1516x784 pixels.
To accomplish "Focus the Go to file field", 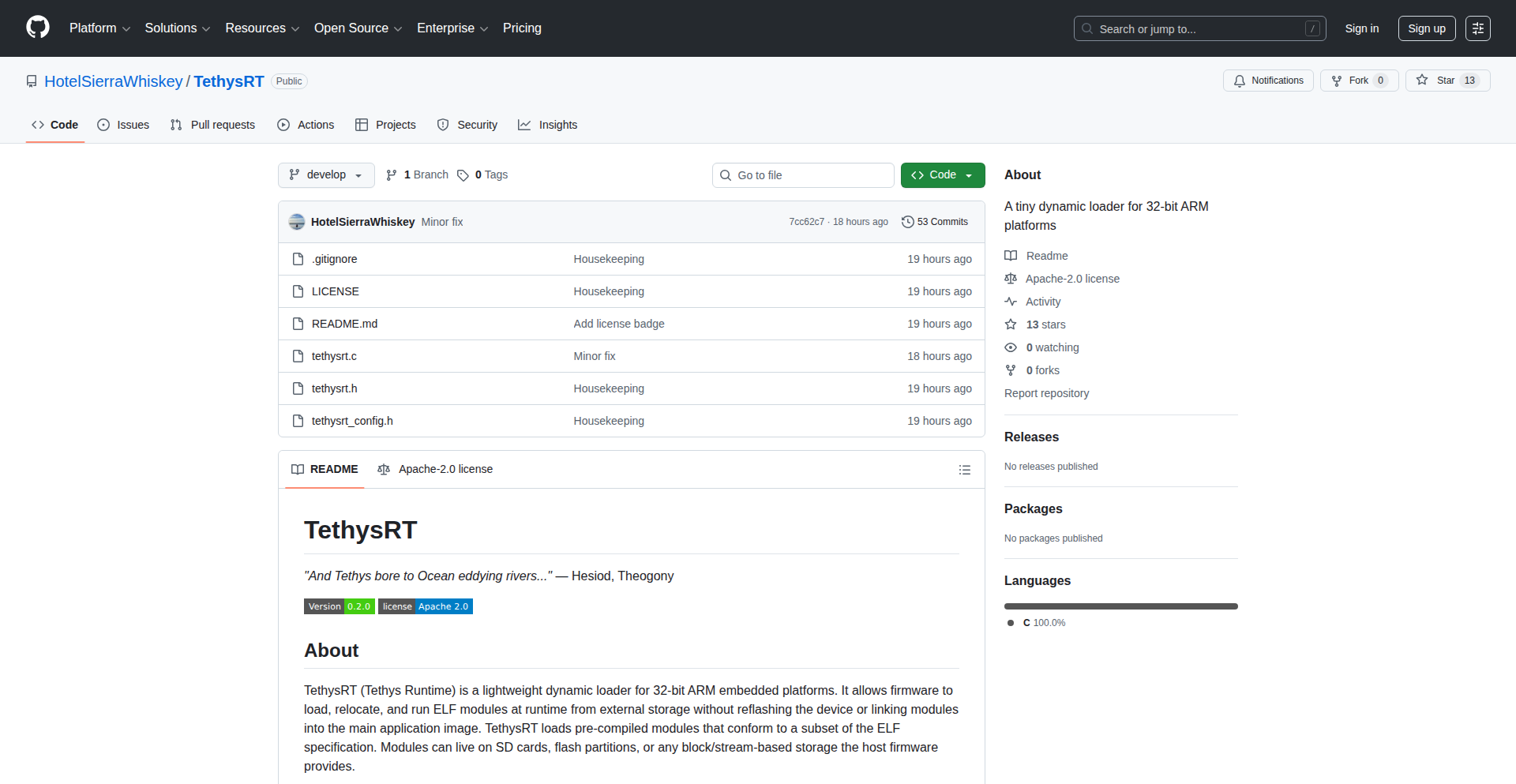I will 803,175.
